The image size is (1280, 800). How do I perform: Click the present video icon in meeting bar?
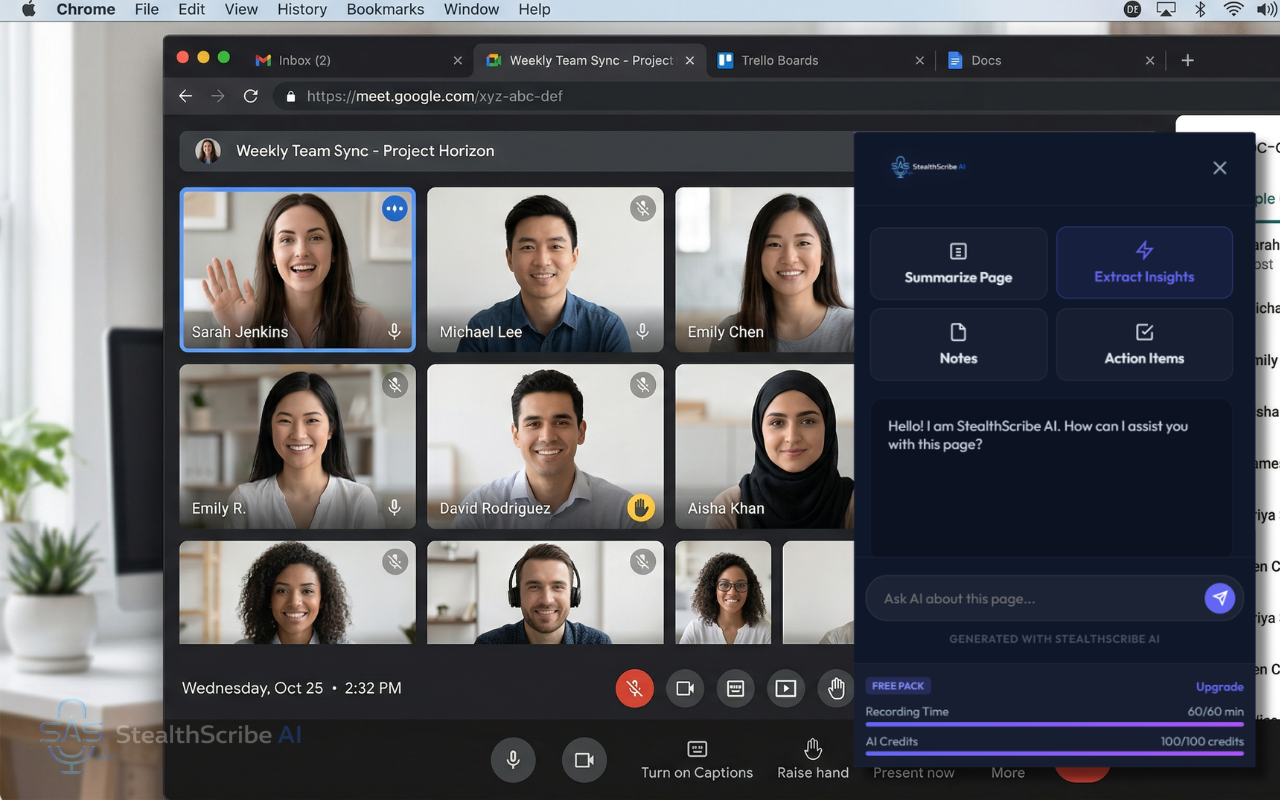tap(786, 688)
